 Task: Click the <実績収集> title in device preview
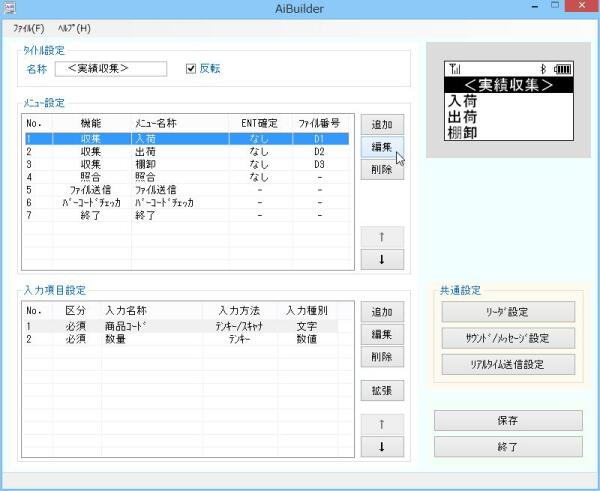tap(509, 85)
